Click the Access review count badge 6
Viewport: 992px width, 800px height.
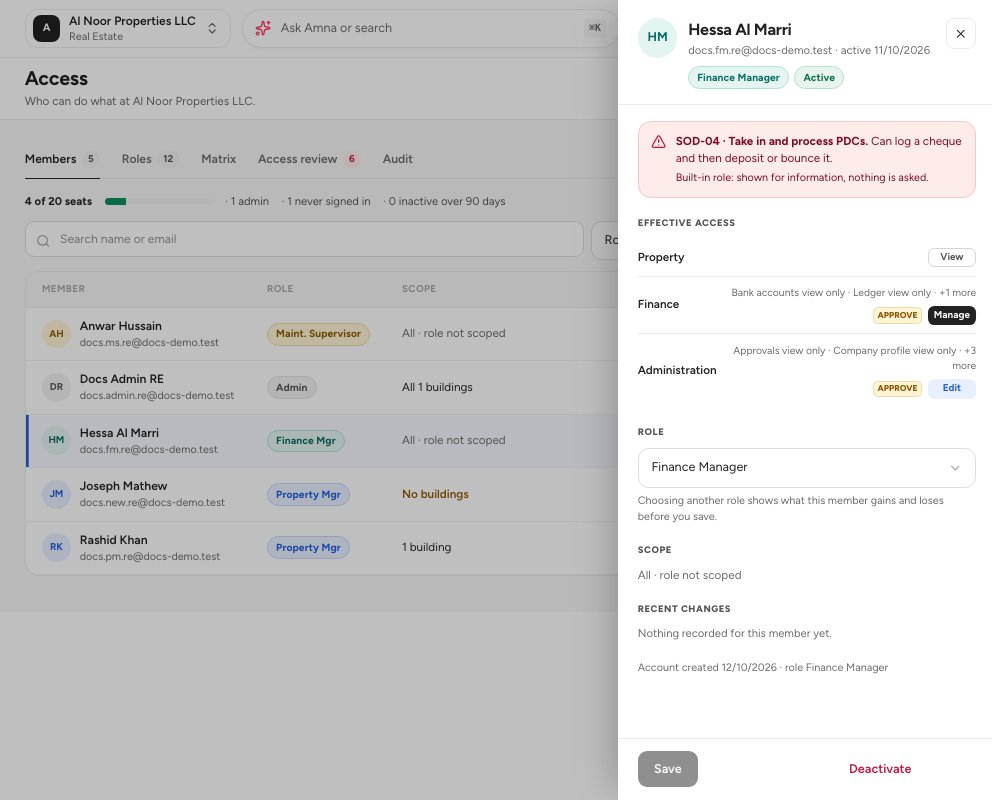click(352, 159)
